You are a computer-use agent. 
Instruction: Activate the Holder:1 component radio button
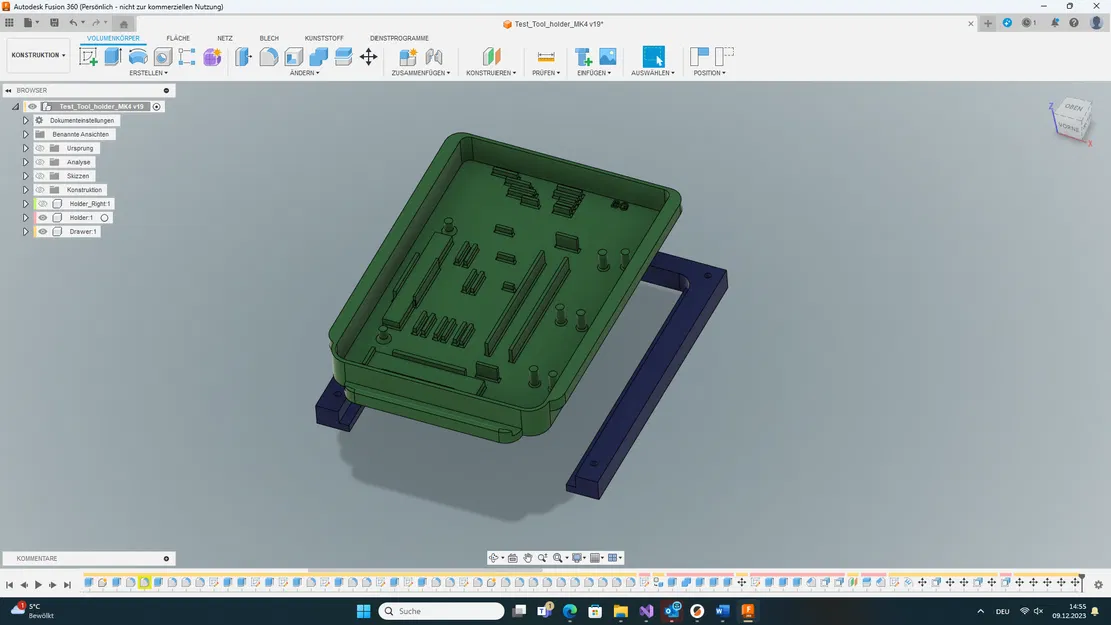click(104, 218)
